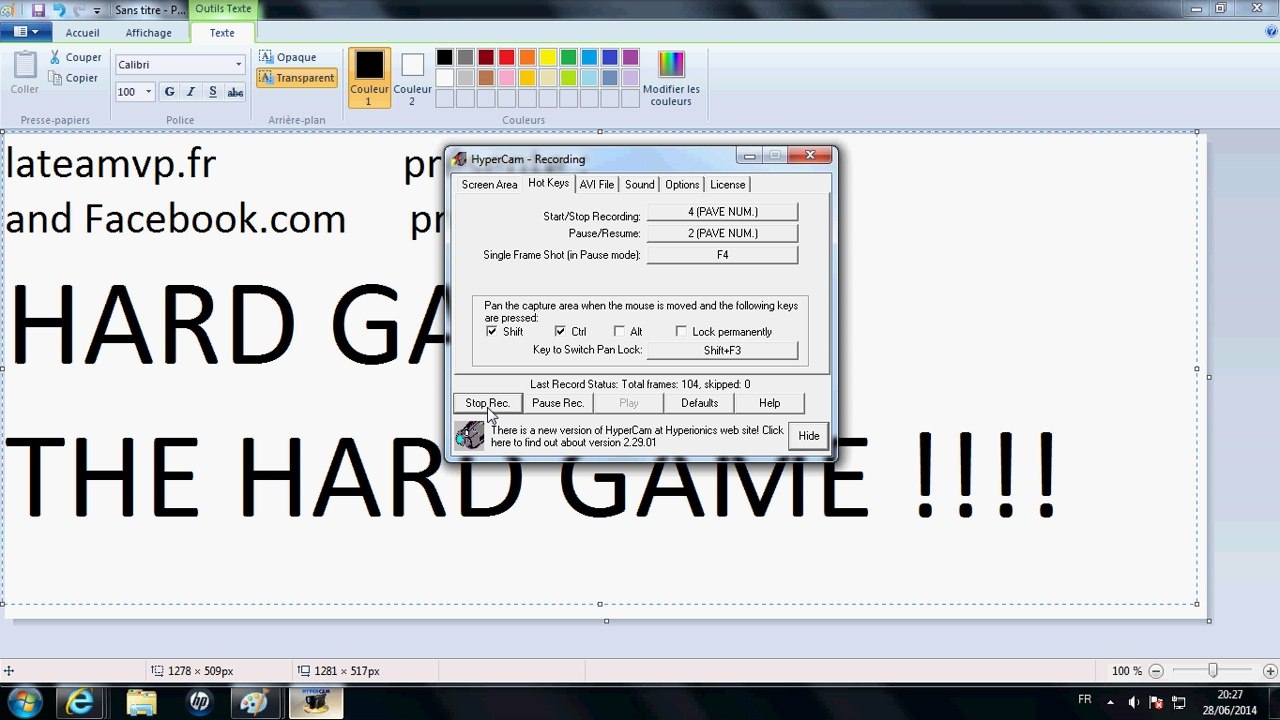This screenshot has height=720, width=1280.
Task: Toggle strikethrough (abc) text formatting
Action: tap(235, 92)
